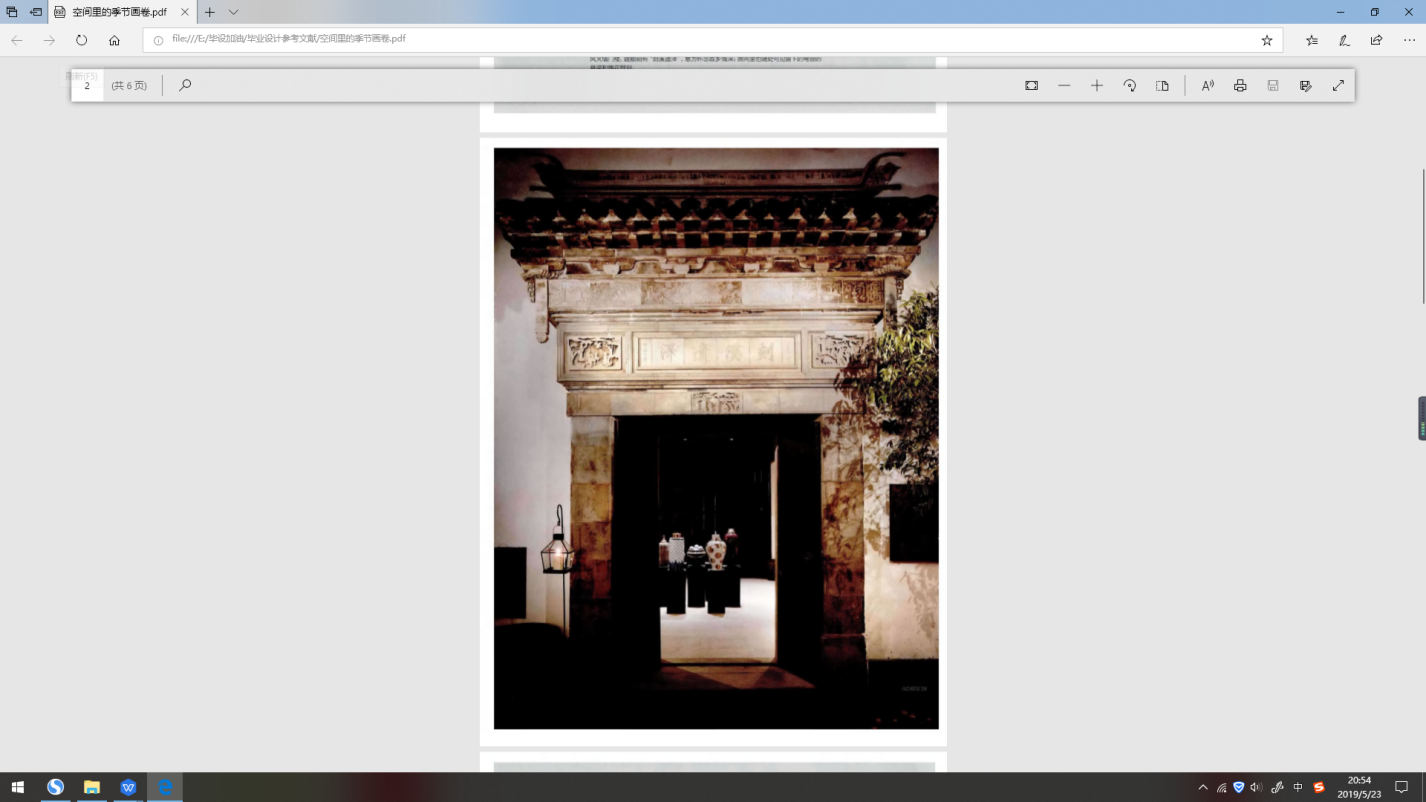The image size is (1426, 802).
Task: Refresh the current PDF page
Action: click(x=82, y=40)
